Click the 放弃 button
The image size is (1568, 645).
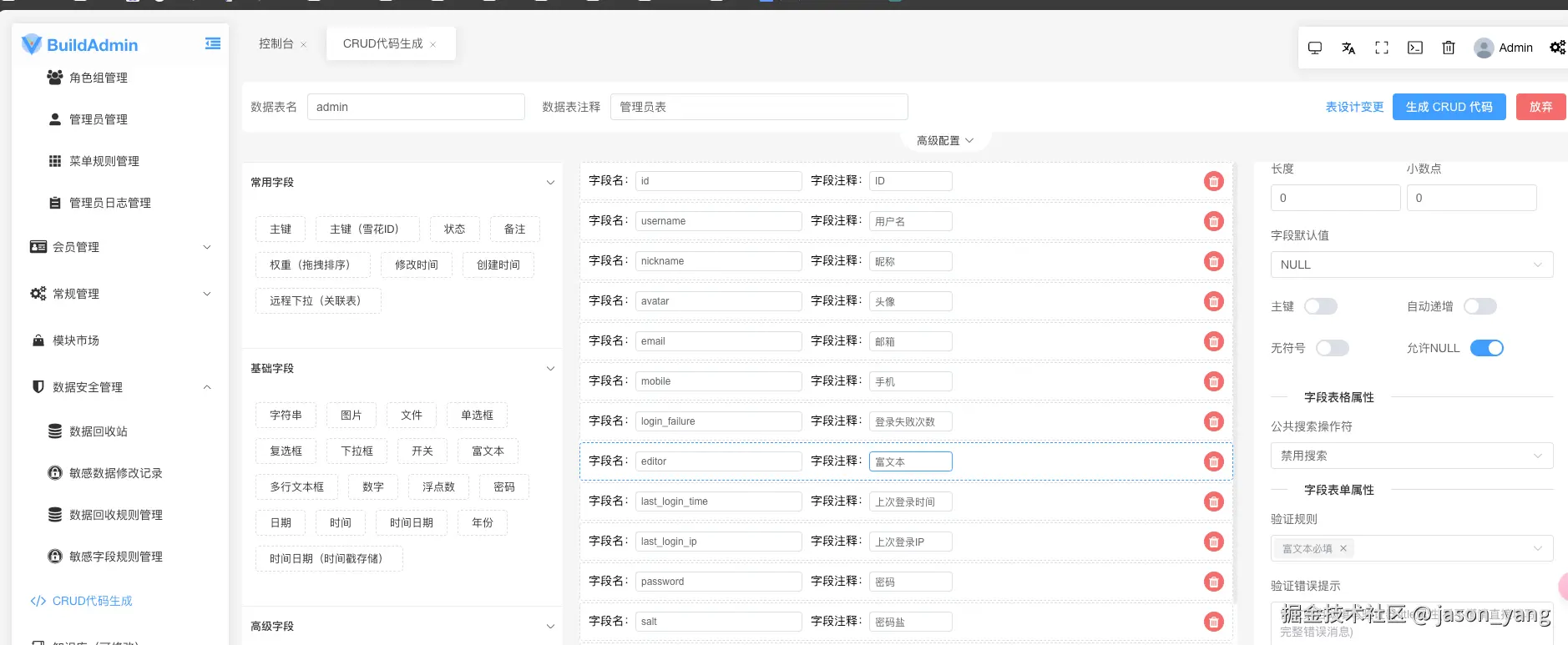click(1541, 107)
